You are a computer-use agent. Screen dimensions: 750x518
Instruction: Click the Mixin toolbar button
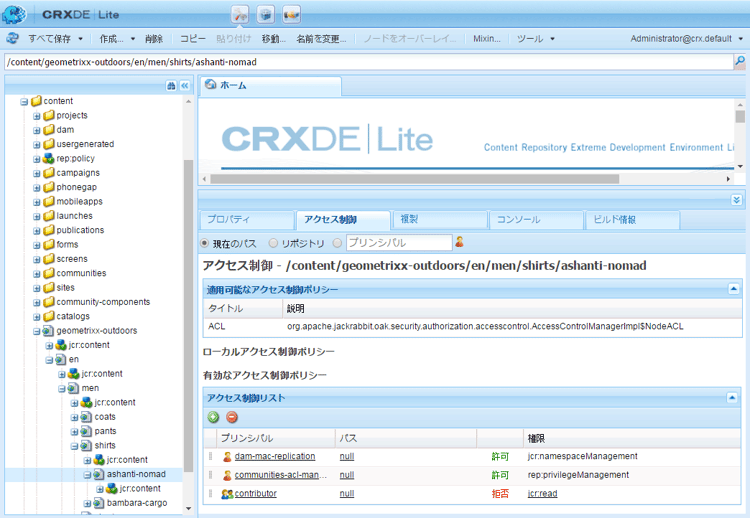tap(486, 39)
